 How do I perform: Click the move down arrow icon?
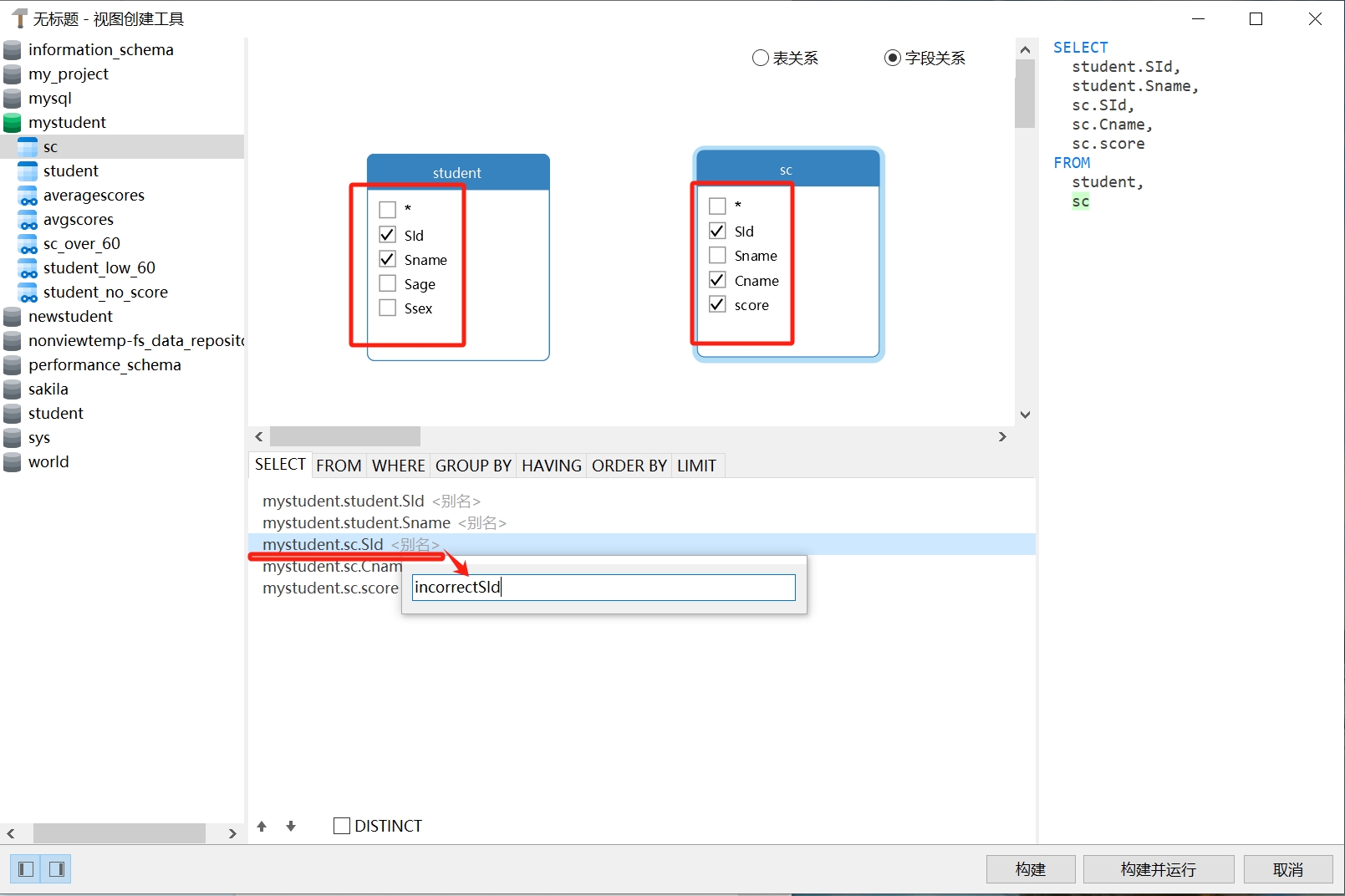[291, 826]
